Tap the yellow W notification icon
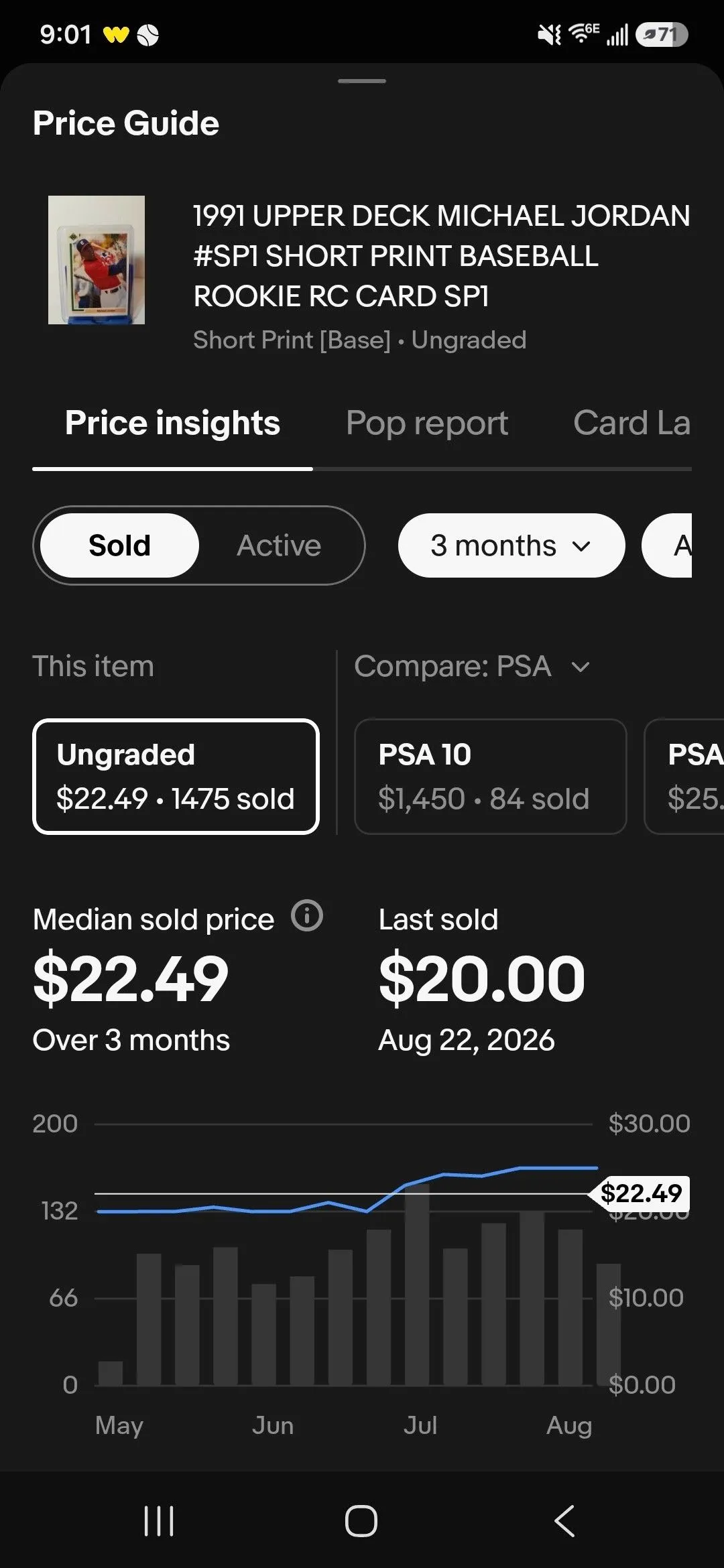This screenshot has height=1568, width=724. 116,34
